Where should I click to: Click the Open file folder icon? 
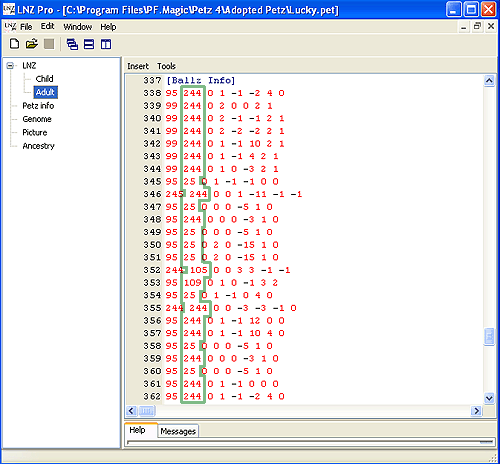point(32,44)
